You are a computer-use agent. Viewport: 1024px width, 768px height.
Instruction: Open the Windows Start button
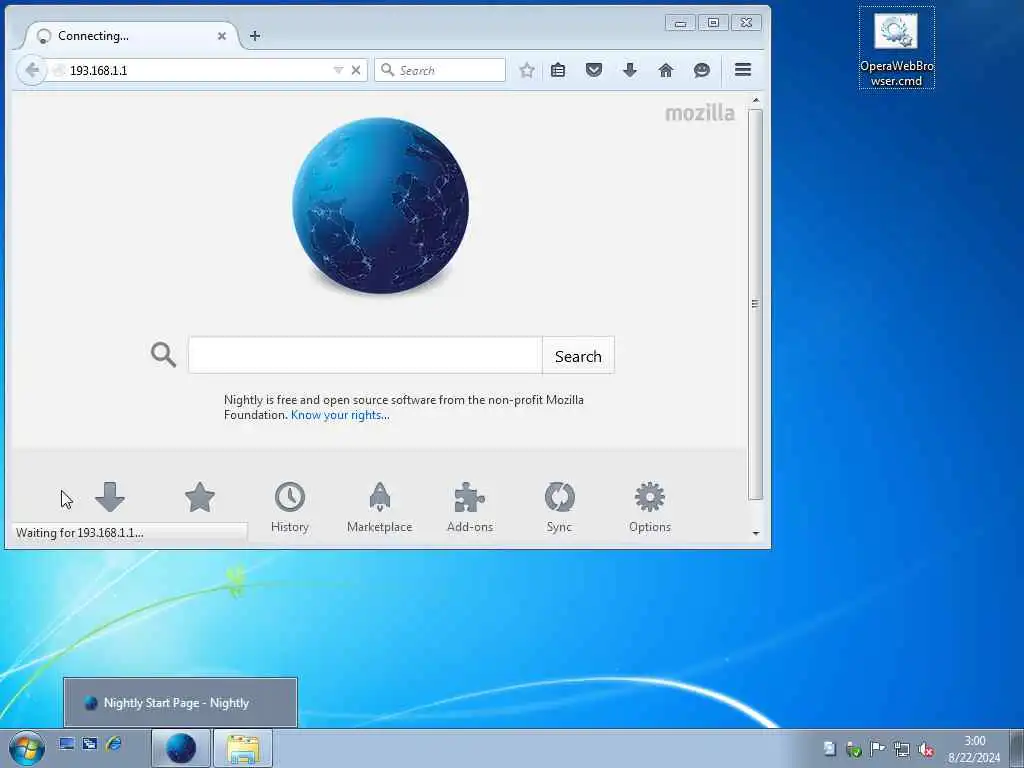tap(26, 748)
